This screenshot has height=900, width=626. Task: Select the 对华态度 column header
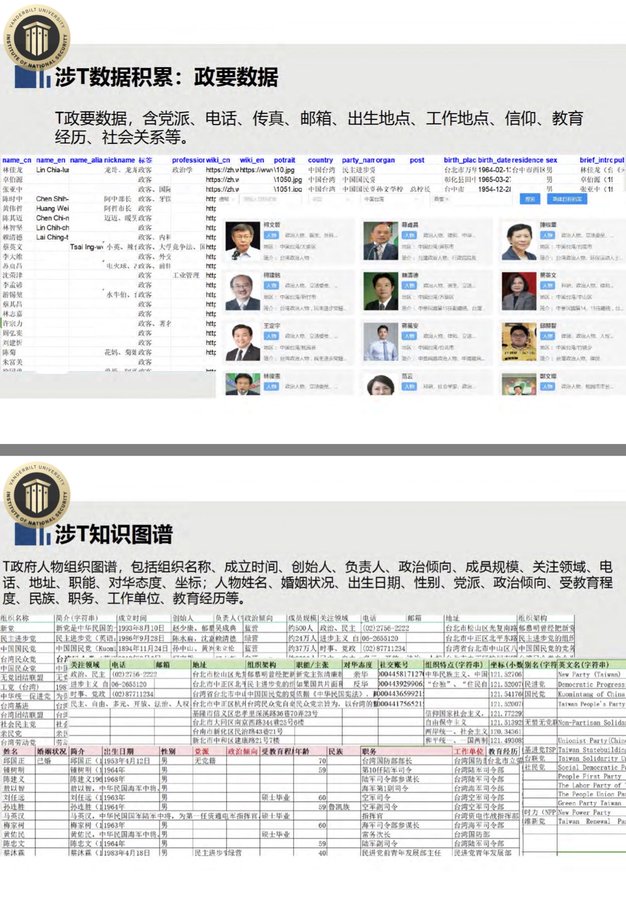pos(357,663)
